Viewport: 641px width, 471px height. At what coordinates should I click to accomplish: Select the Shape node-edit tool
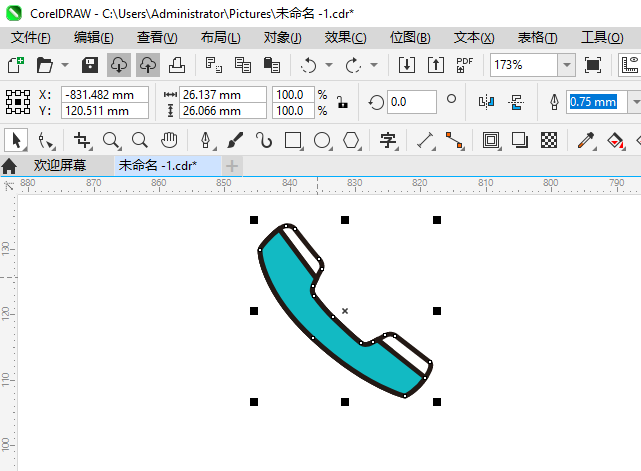tap(46, 141)
